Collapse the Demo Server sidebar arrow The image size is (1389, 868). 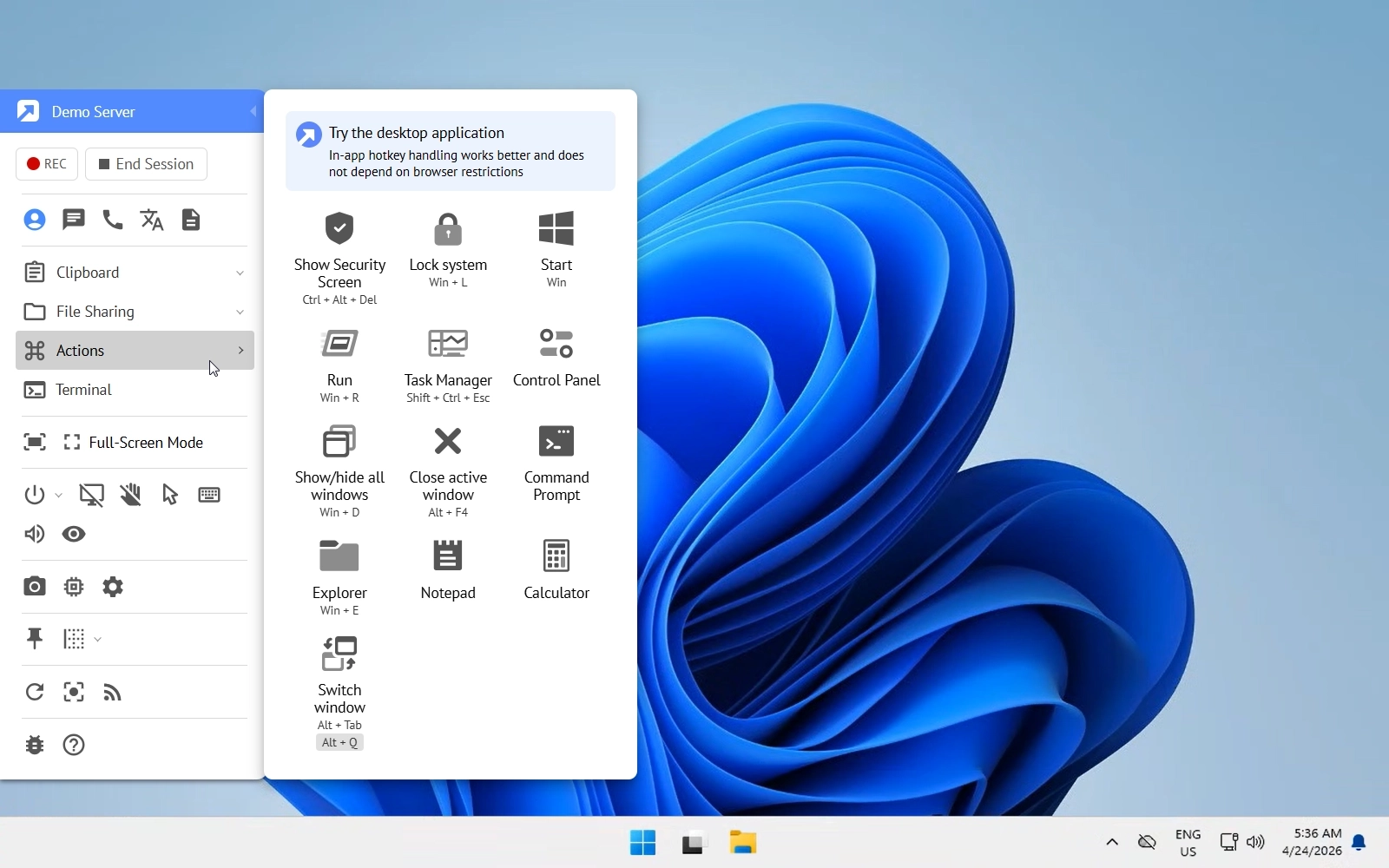[253, 111]
